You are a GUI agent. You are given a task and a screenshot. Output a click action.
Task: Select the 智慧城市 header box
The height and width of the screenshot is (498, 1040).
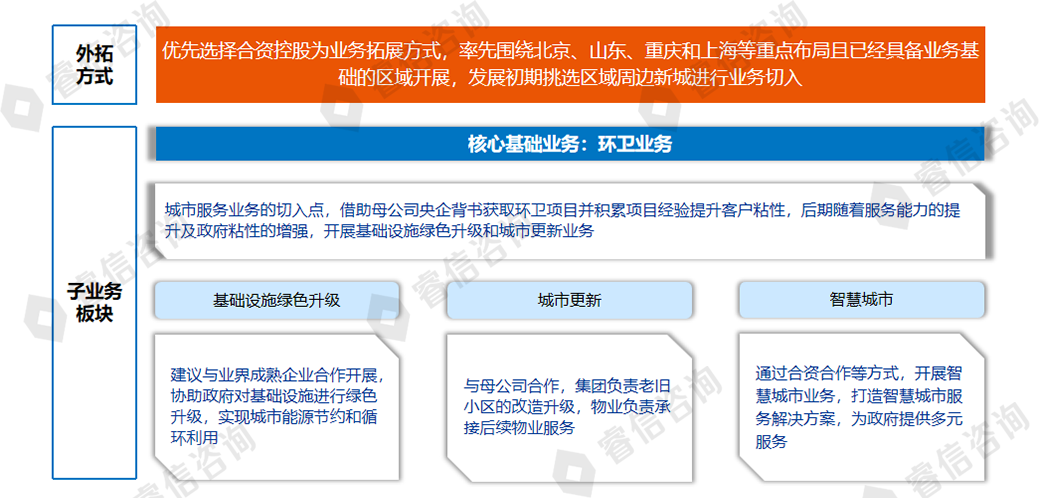click(x=861, y=300)
